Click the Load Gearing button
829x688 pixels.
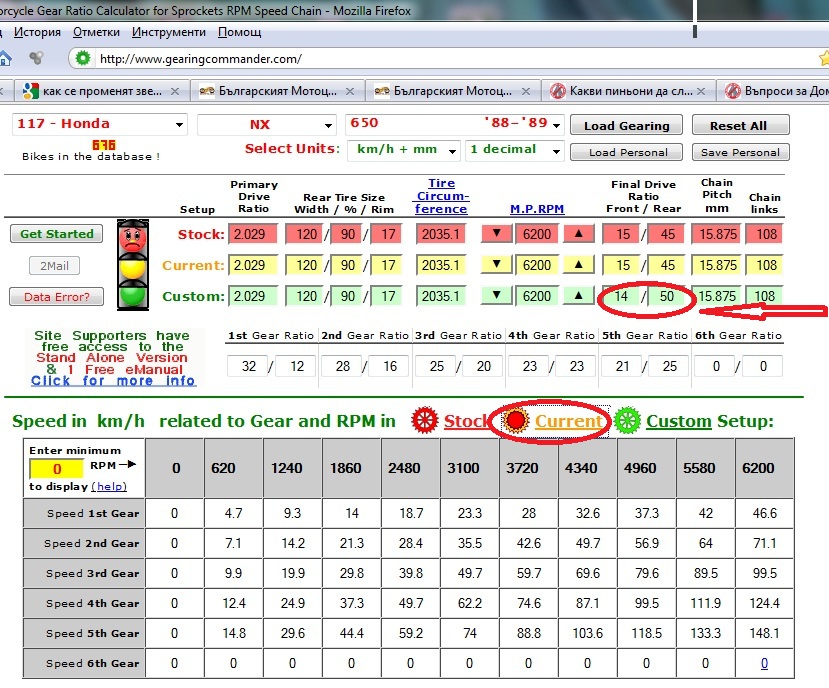click(x=626, y=126)
